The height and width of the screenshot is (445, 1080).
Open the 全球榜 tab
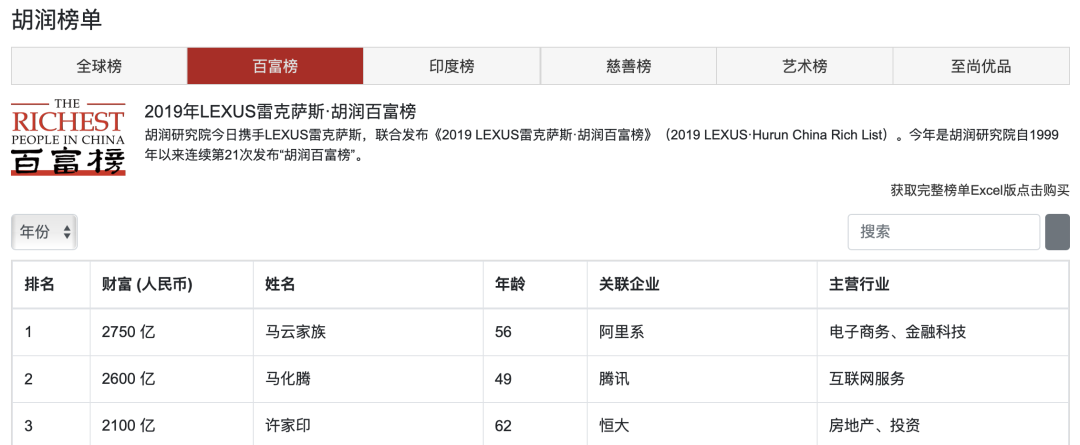(99, 66)
